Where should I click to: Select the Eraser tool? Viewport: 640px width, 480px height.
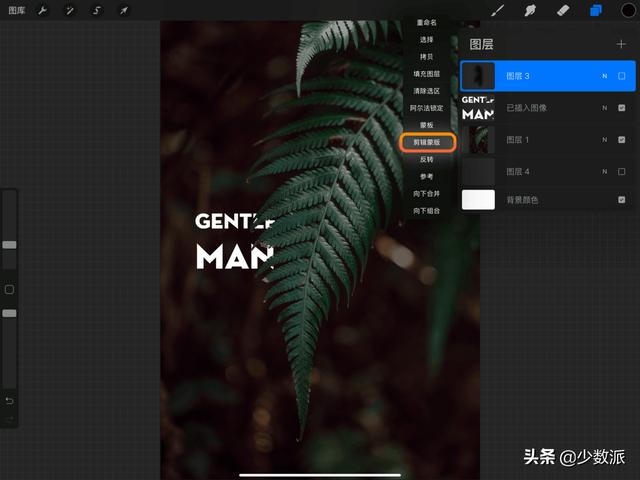click(562, 10)
